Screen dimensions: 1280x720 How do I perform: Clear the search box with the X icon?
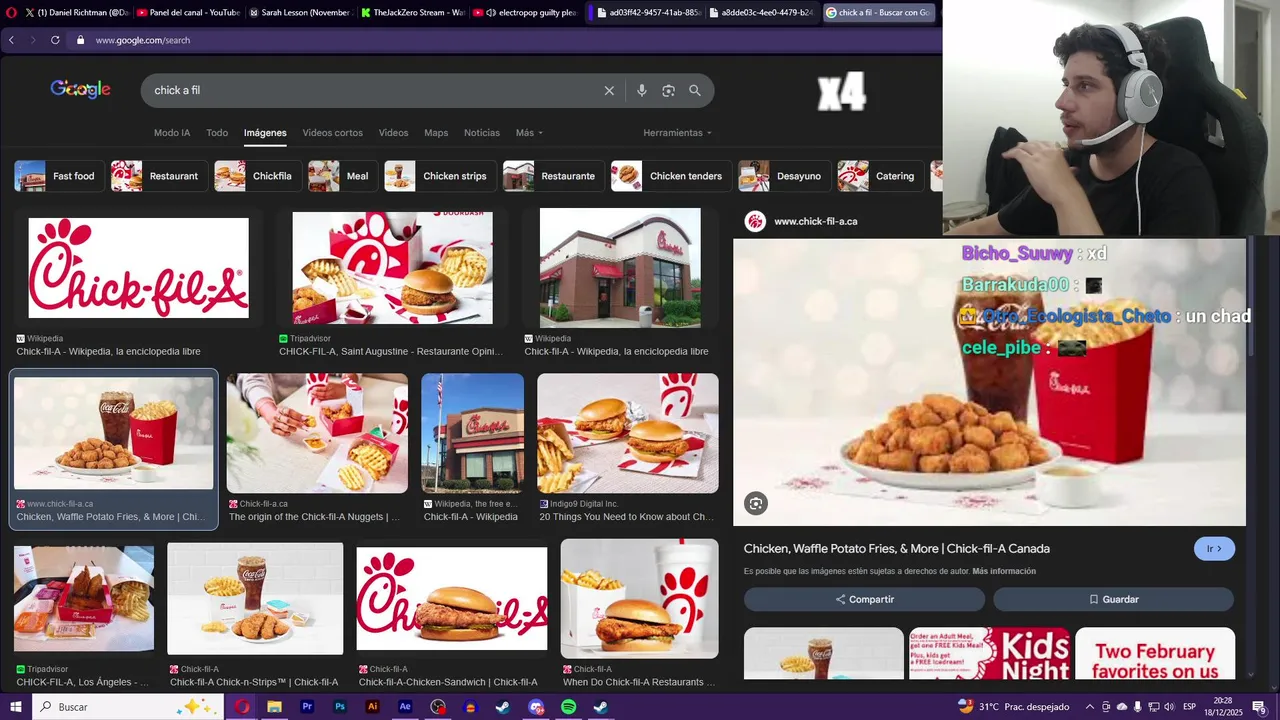pos(609,90)
